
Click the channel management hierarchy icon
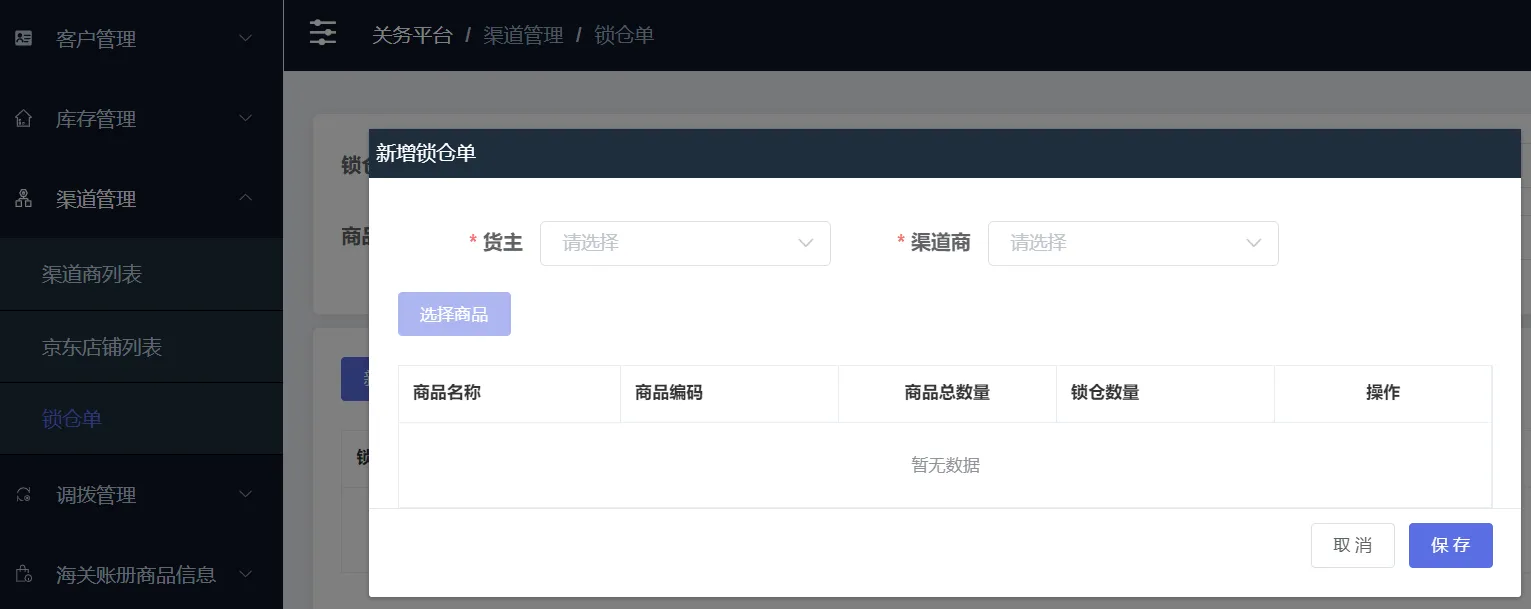pos(23,199)
